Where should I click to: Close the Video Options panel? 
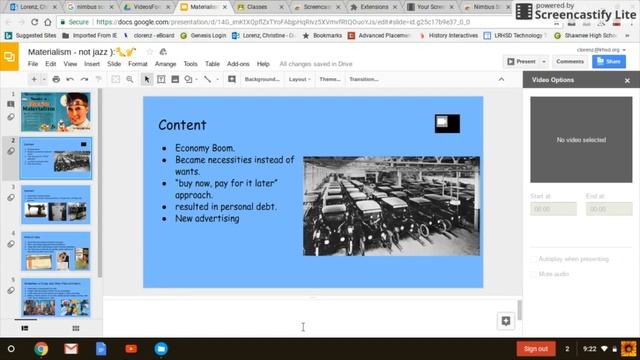coord(627,81)
